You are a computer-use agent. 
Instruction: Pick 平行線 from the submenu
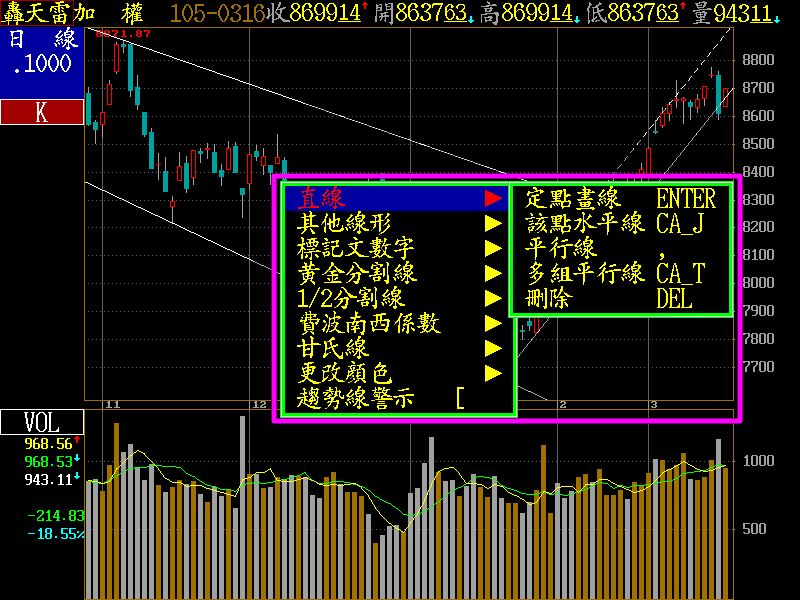[561, 248]
